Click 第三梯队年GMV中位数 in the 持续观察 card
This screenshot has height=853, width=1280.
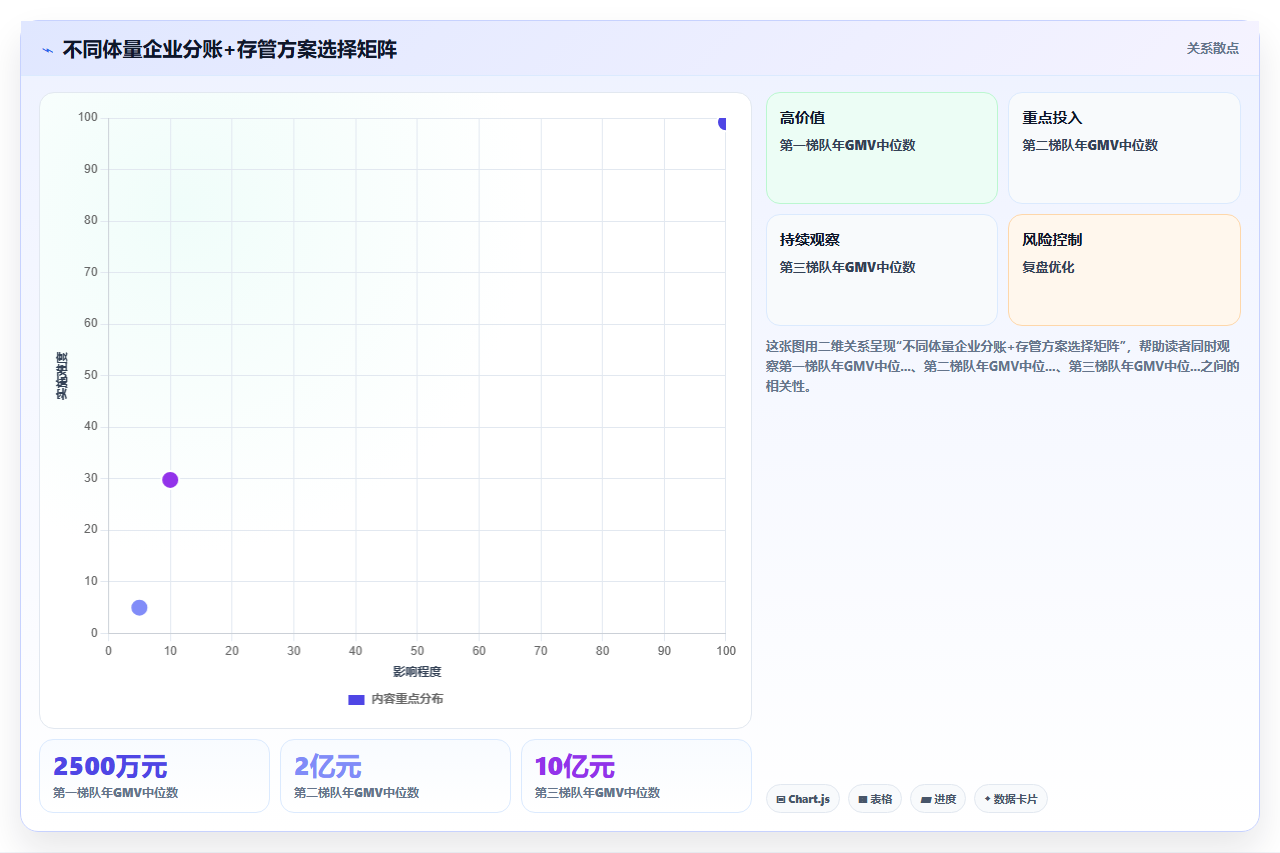(847, 267)
